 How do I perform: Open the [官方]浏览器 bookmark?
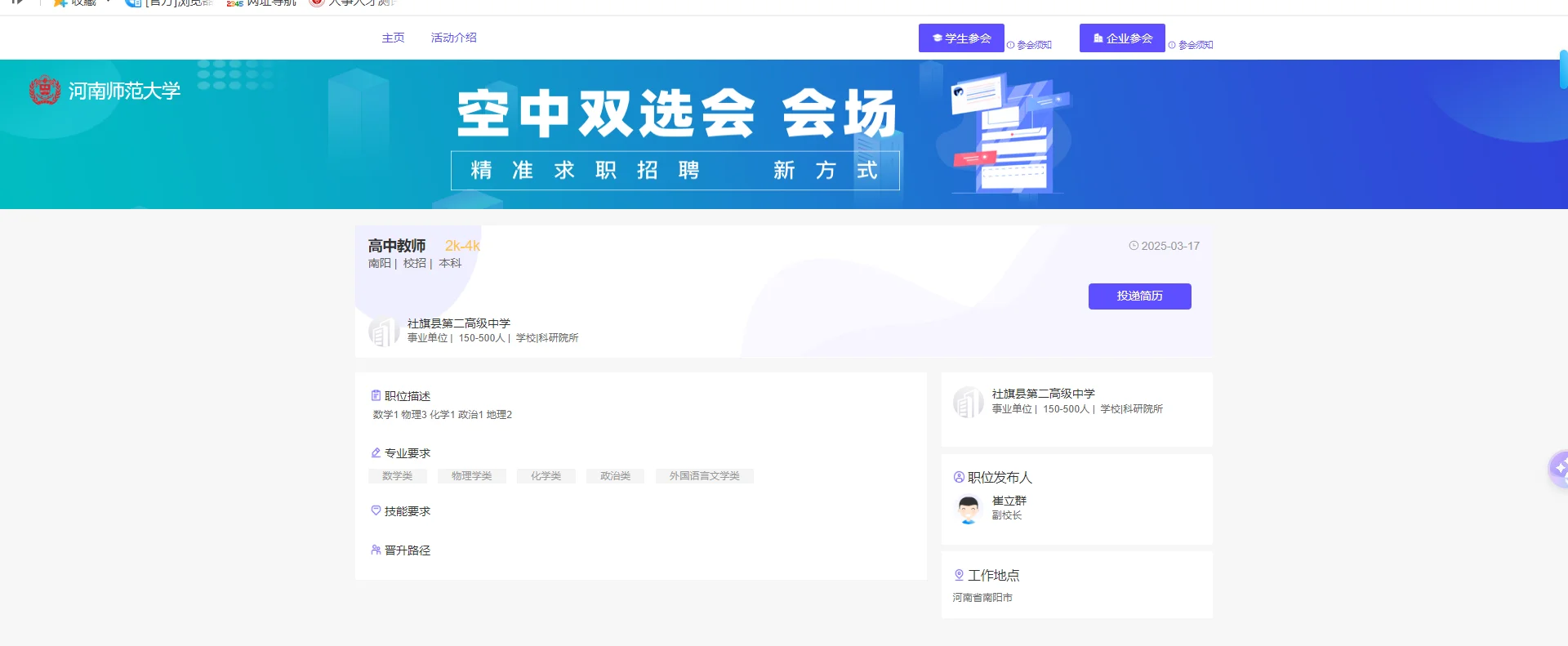(x=169, y=3)
